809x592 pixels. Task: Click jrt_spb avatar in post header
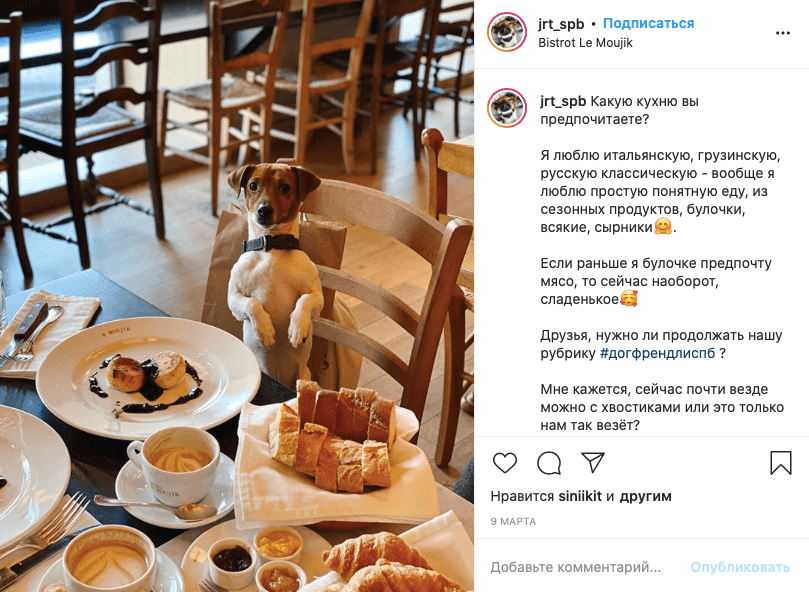click(x=507, y=33)
